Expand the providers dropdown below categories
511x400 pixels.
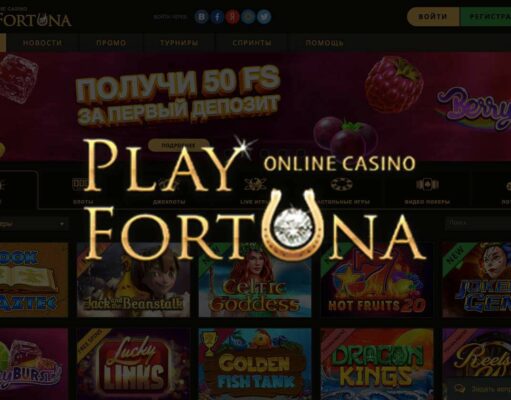click(33, 224)
